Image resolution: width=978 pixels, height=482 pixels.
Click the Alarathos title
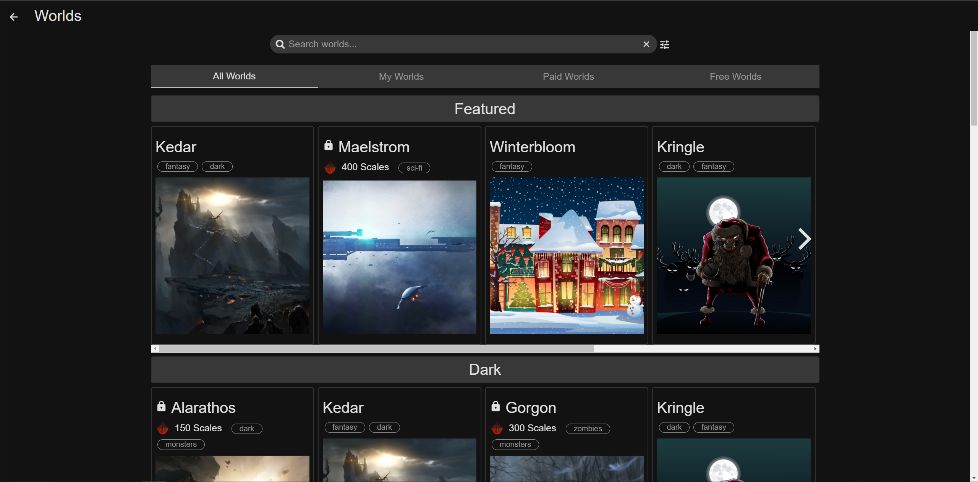point(203,408)
